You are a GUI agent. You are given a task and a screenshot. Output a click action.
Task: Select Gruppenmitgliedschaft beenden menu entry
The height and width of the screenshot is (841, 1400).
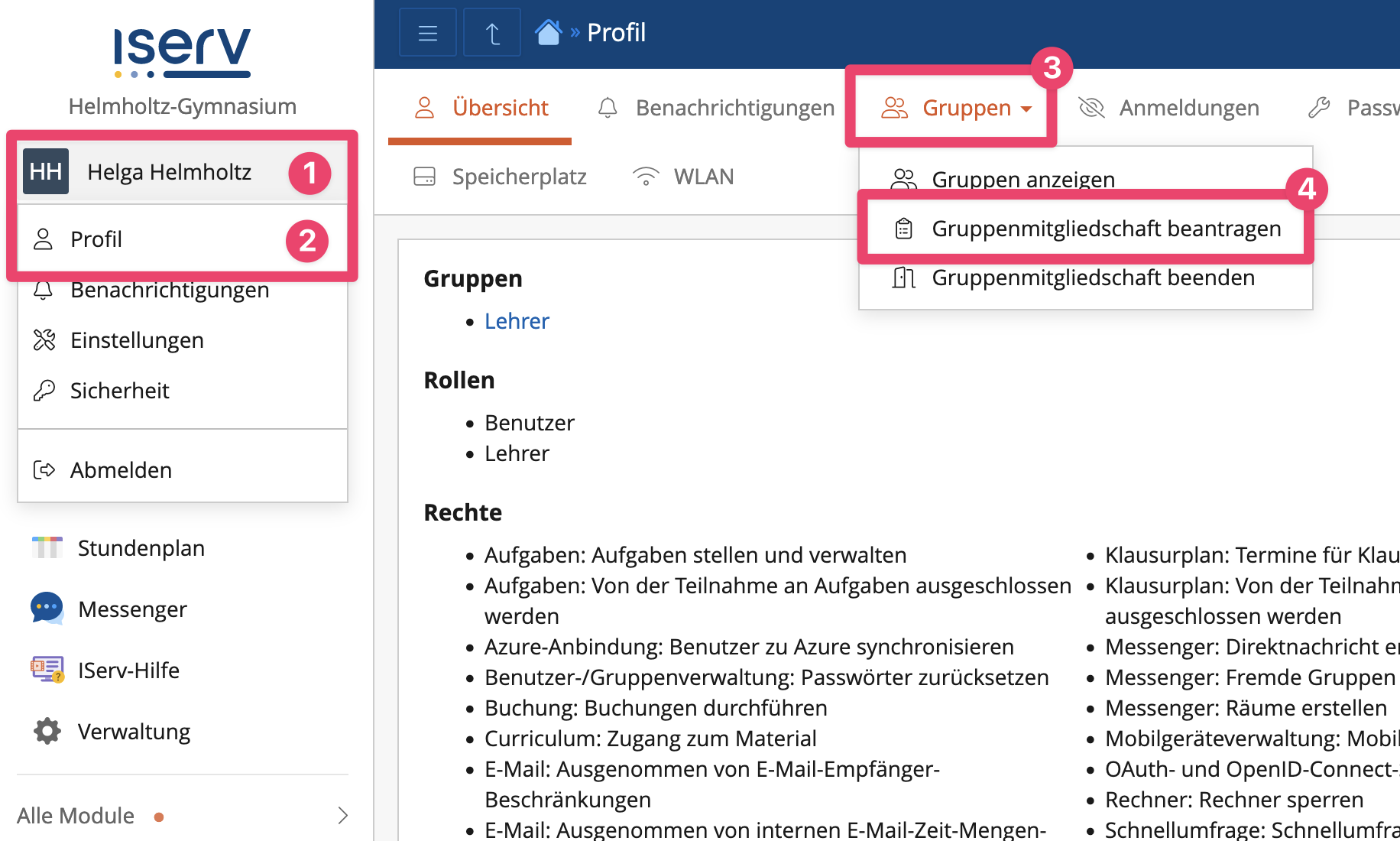point(1092,278)
